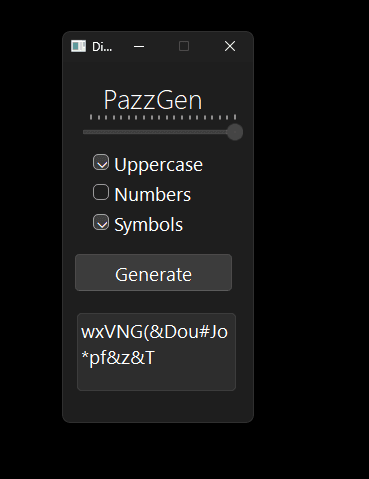The width and height of the screenshot is (369, 479).
Task: Enable the Numbers checkbox
Action: coord(101,192)
